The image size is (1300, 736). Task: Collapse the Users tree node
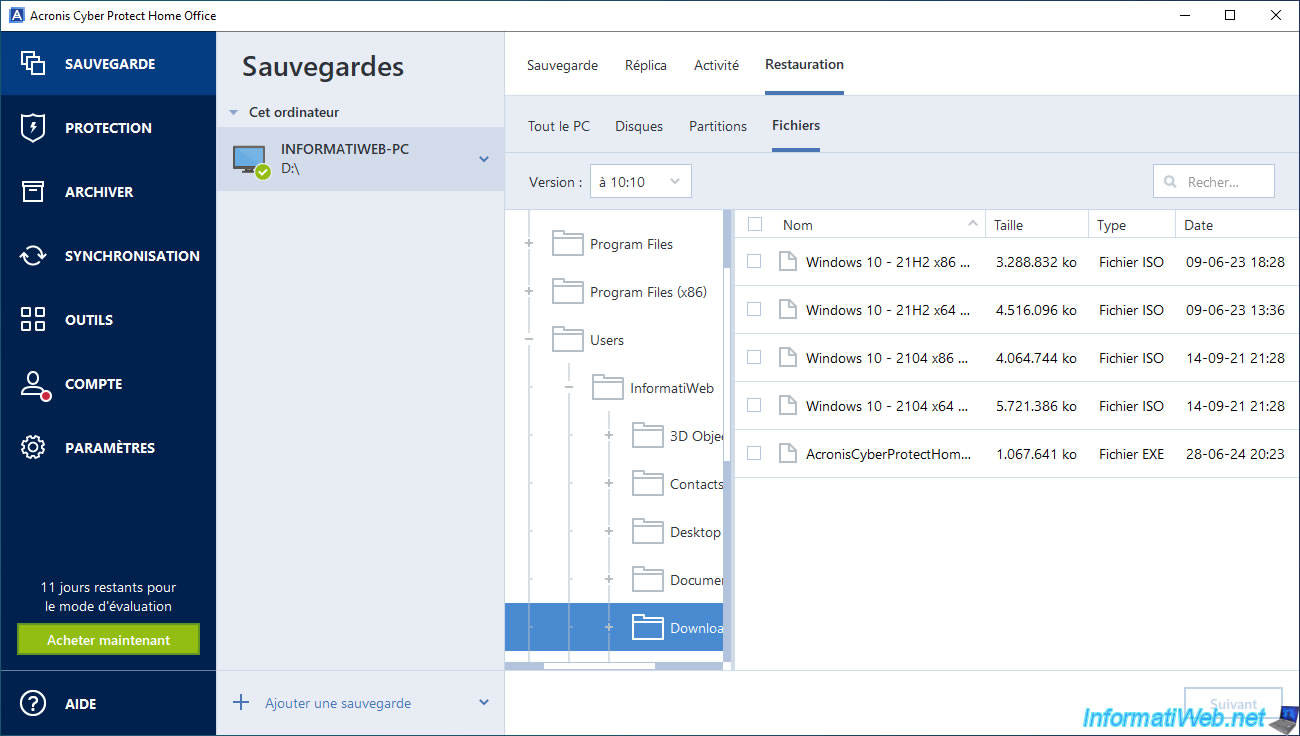pyautogui.click(x=529, y=340)
